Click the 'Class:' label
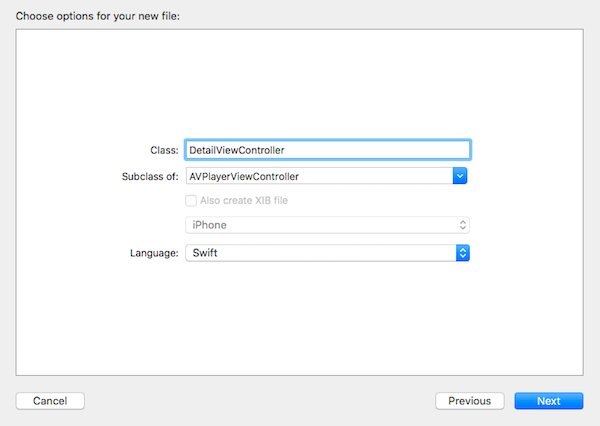Image resolution: width=600 pixels, height=426 pixels. pos(164,150)
